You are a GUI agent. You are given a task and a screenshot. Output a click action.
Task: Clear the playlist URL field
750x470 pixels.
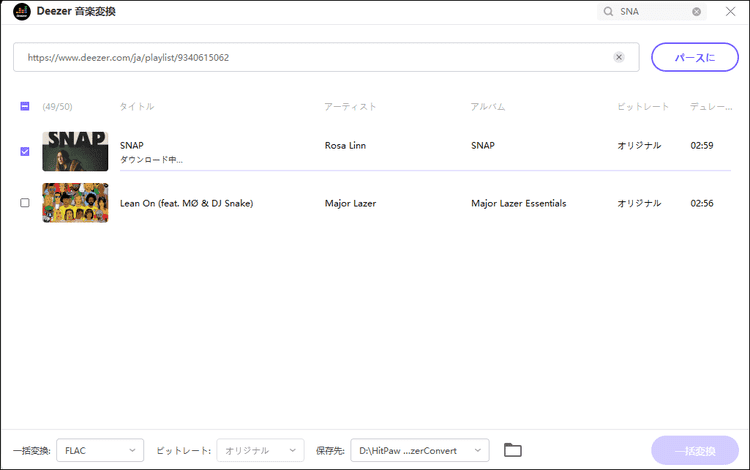(619, 57)
